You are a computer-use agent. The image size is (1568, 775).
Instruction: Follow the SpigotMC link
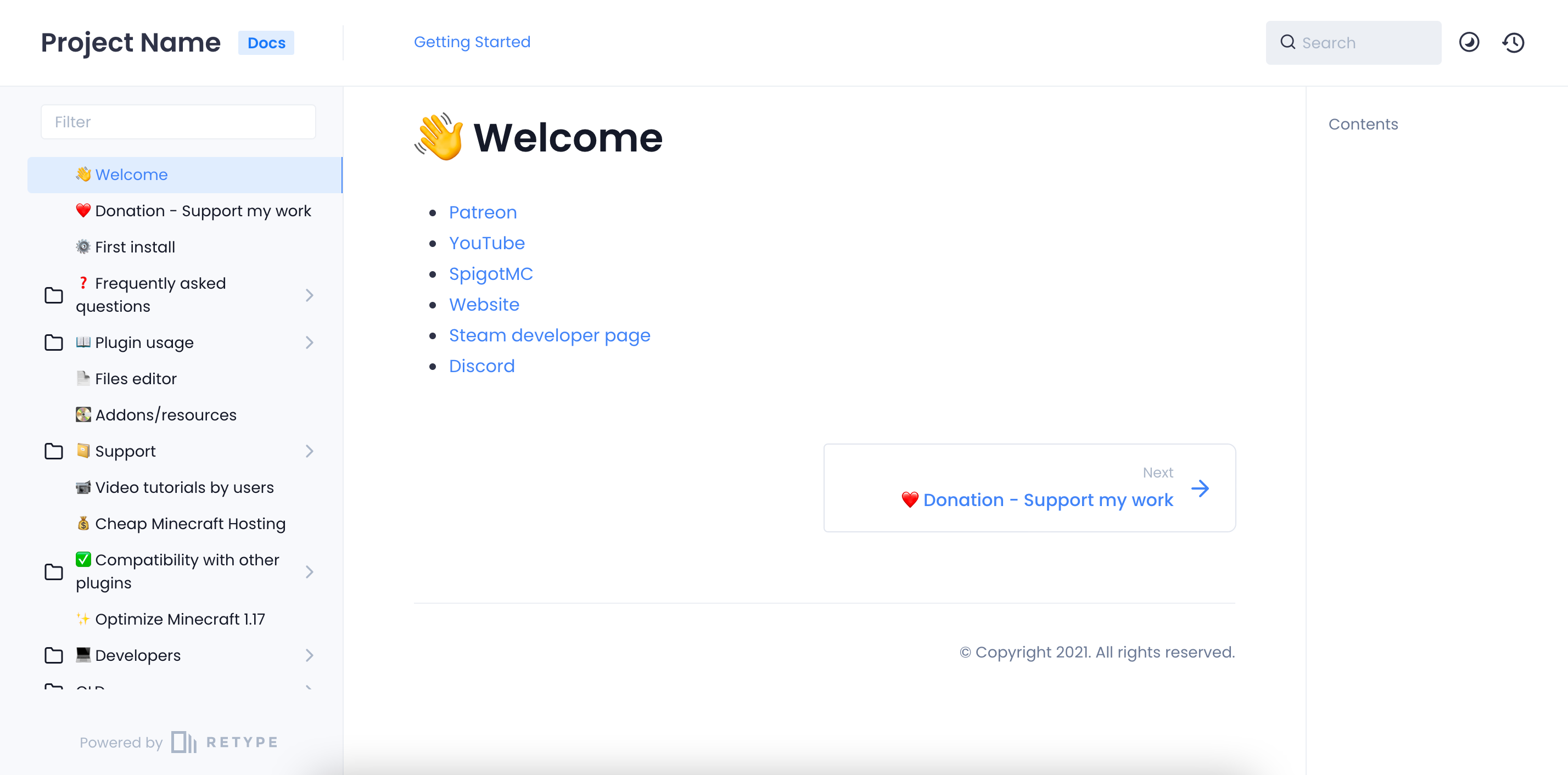click(x=491, y=273)
